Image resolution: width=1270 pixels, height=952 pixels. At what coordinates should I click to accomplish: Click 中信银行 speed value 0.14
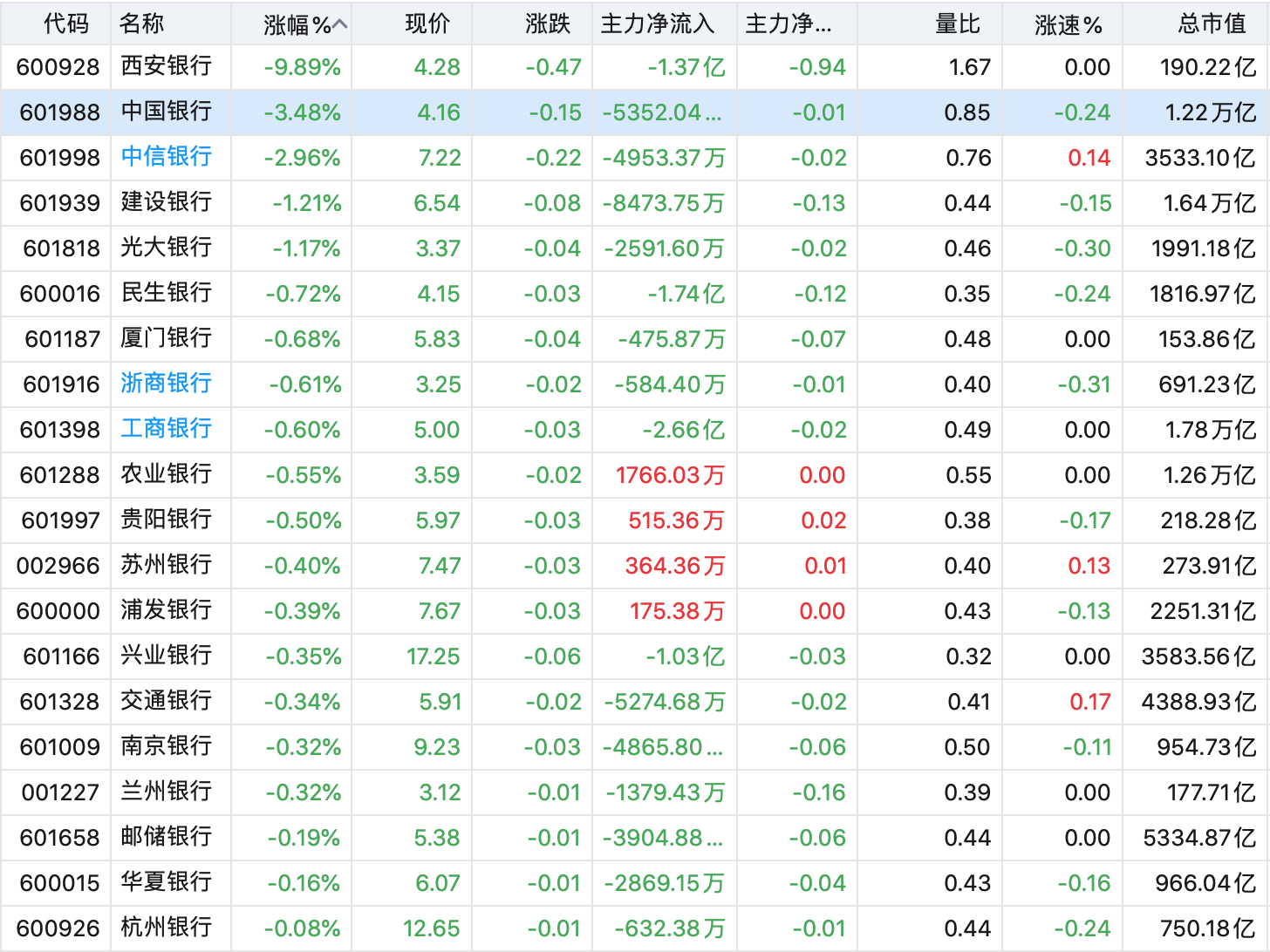(x=1089, y=158)
